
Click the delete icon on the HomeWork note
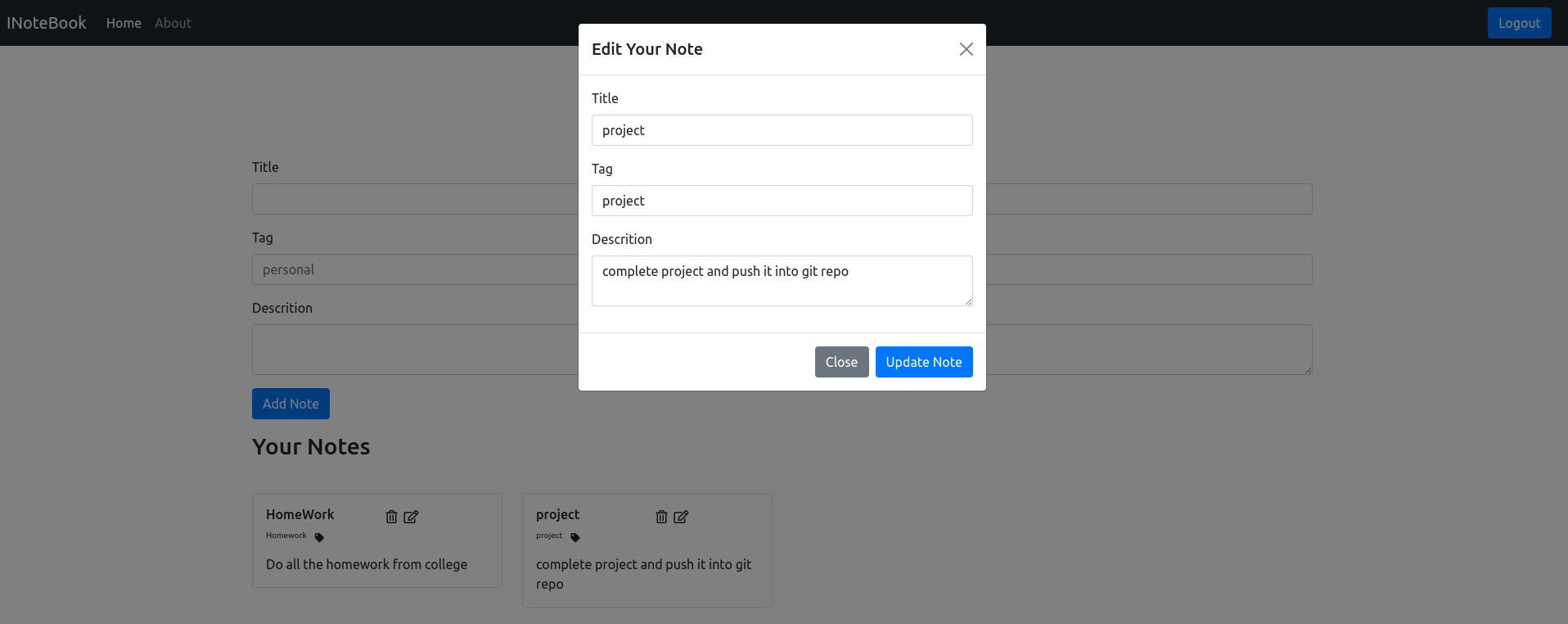coord(390,517)
